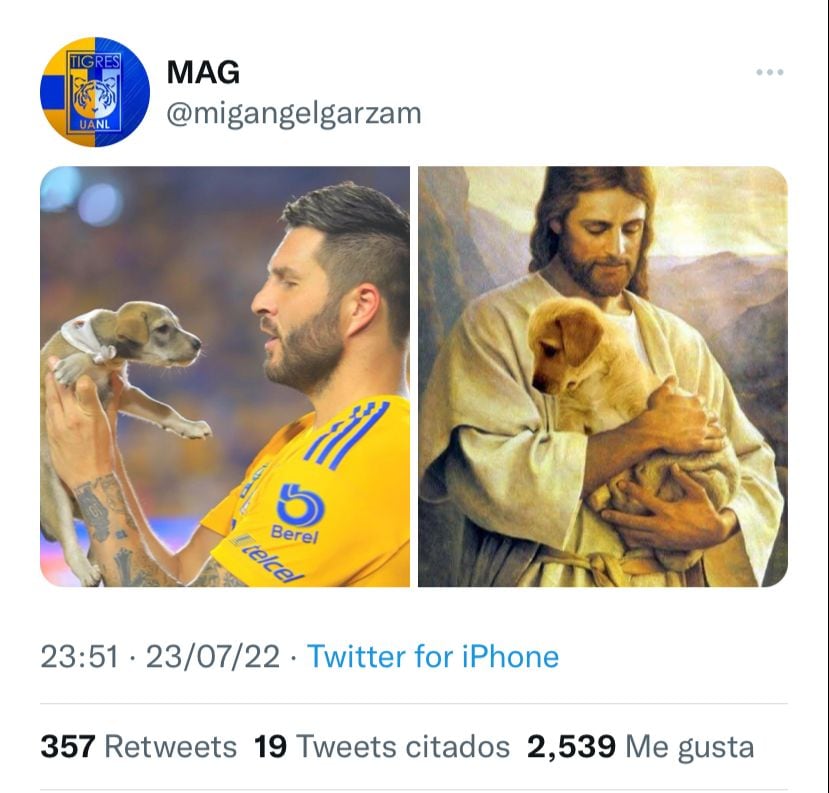Click the 23:51 tweet timestamp
829x793 pixels.
click(78, 657)
